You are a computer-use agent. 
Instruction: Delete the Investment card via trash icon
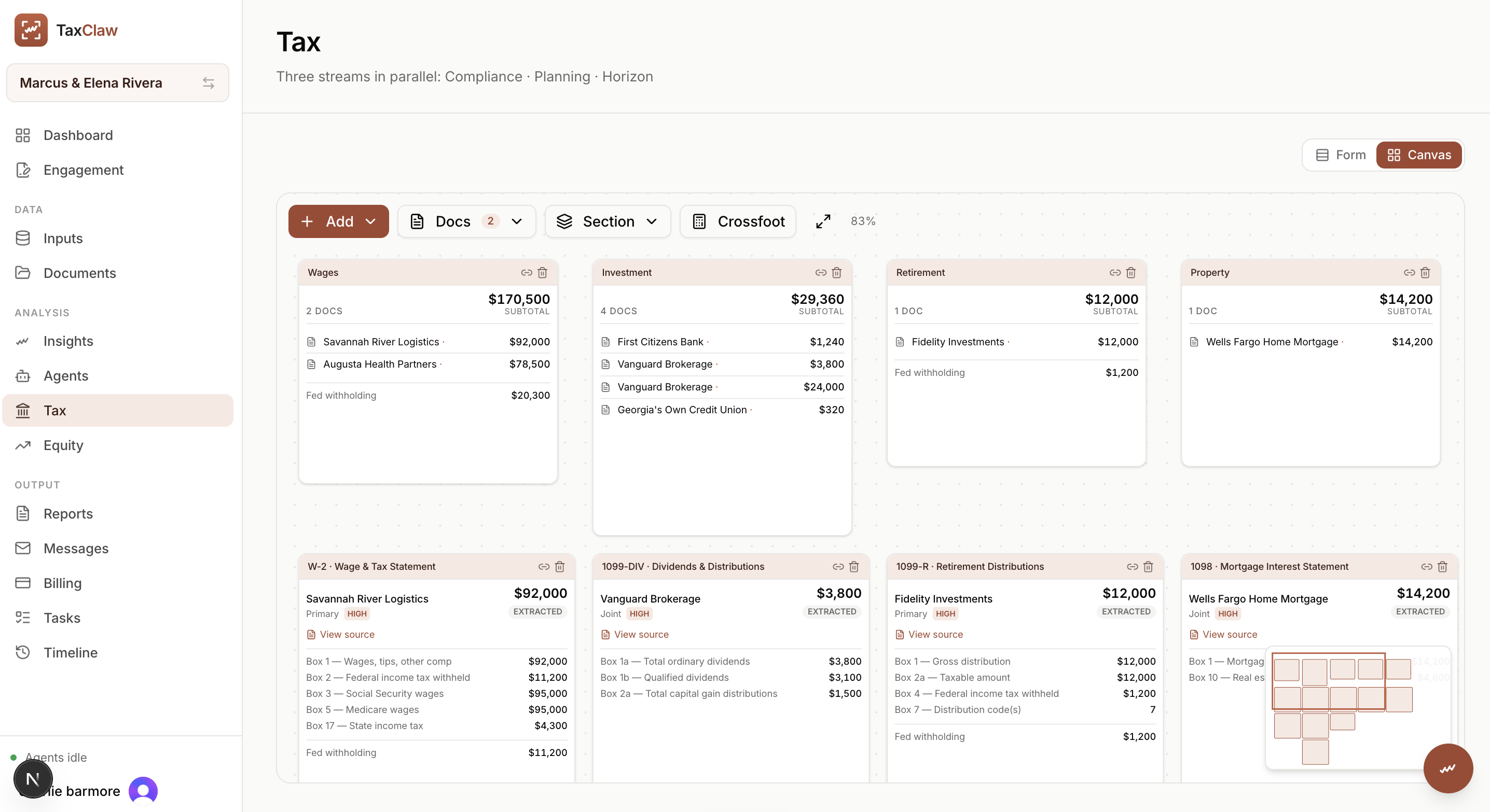tap(836, 272)
